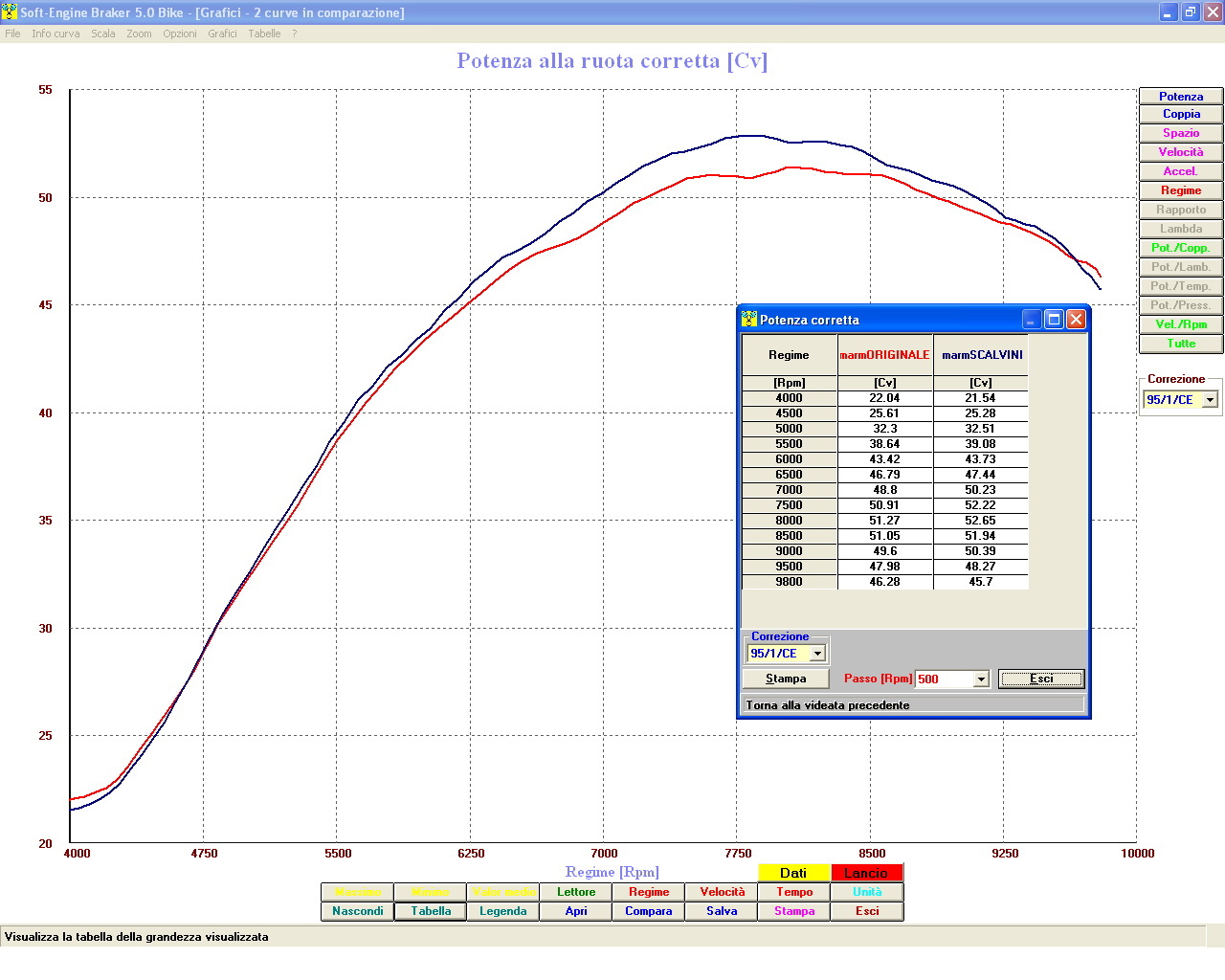The width and height of the screenshot is (1225, 980).
Task: Click the Nascondi button
Action: pyautogui.click(x=358, y=911)
